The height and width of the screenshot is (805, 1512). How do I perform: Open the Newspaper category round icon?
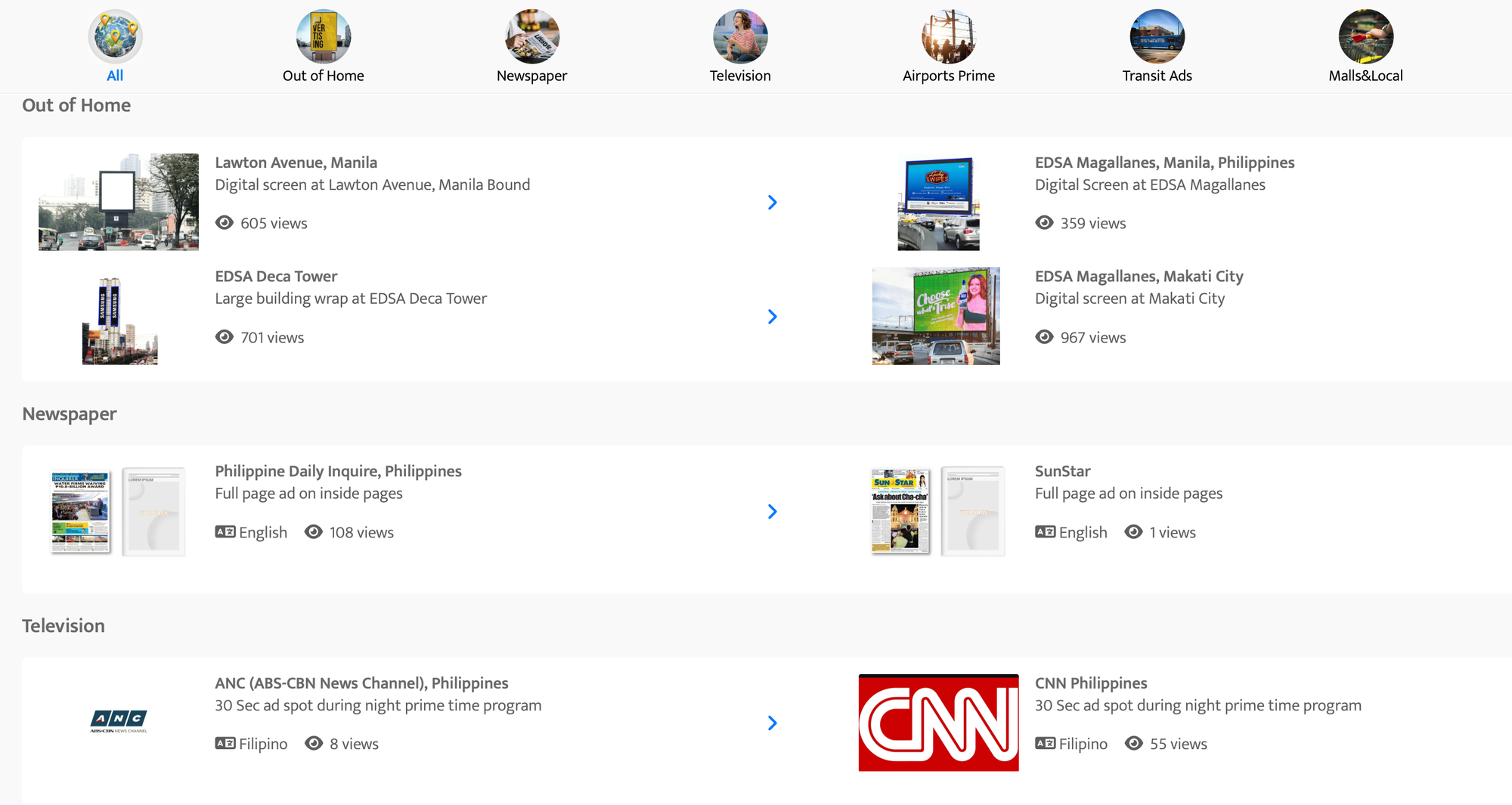532,36
